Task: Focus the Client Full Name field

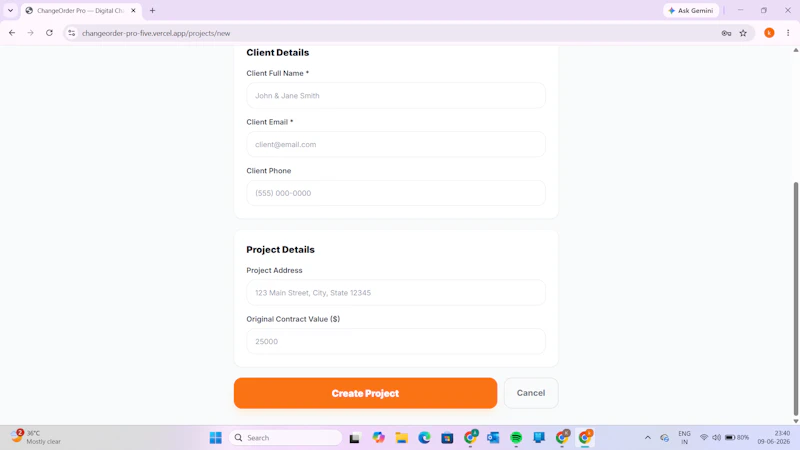Action: [x=396, y=95]
